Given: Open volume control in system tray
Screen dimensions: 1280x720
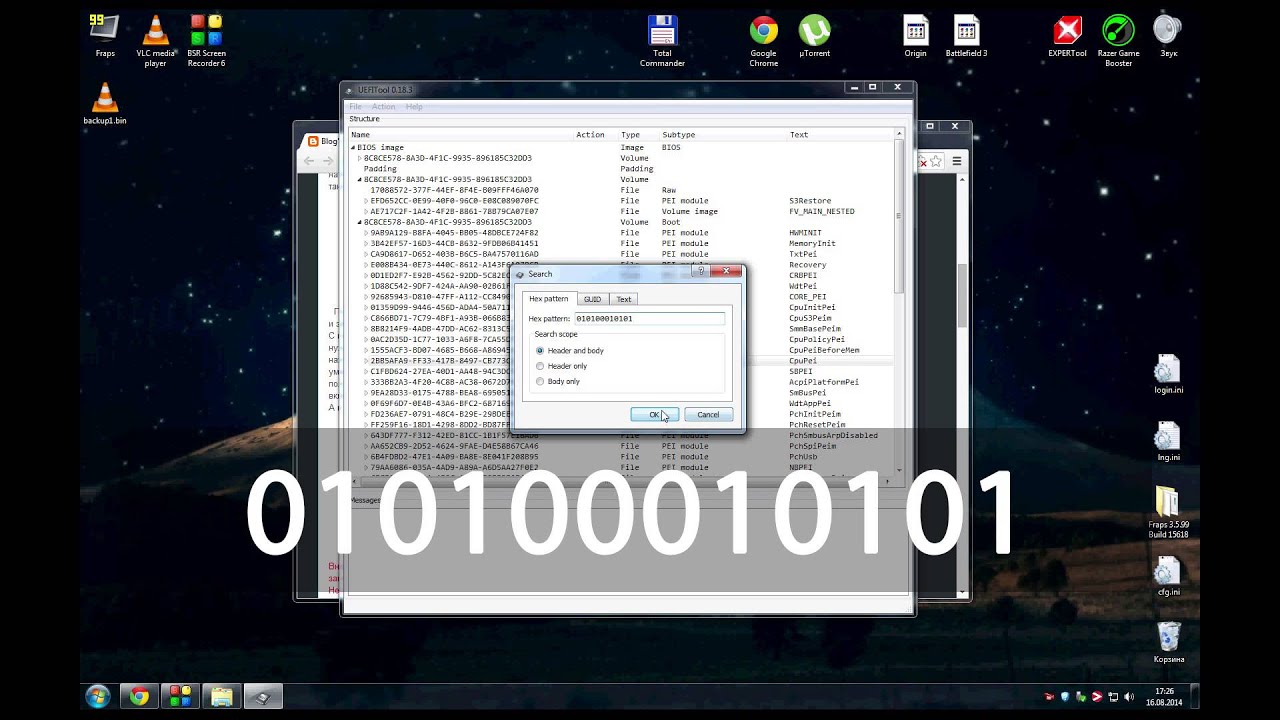Looking at the screenshot, I should 1129,696.
